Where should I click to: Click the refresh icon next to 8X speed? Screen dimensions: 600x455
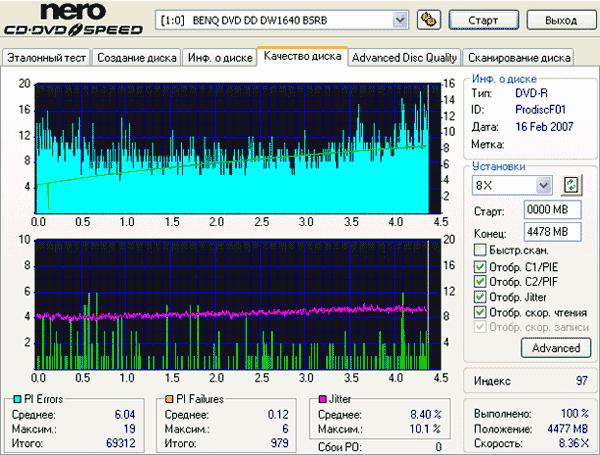pos(572,185)
